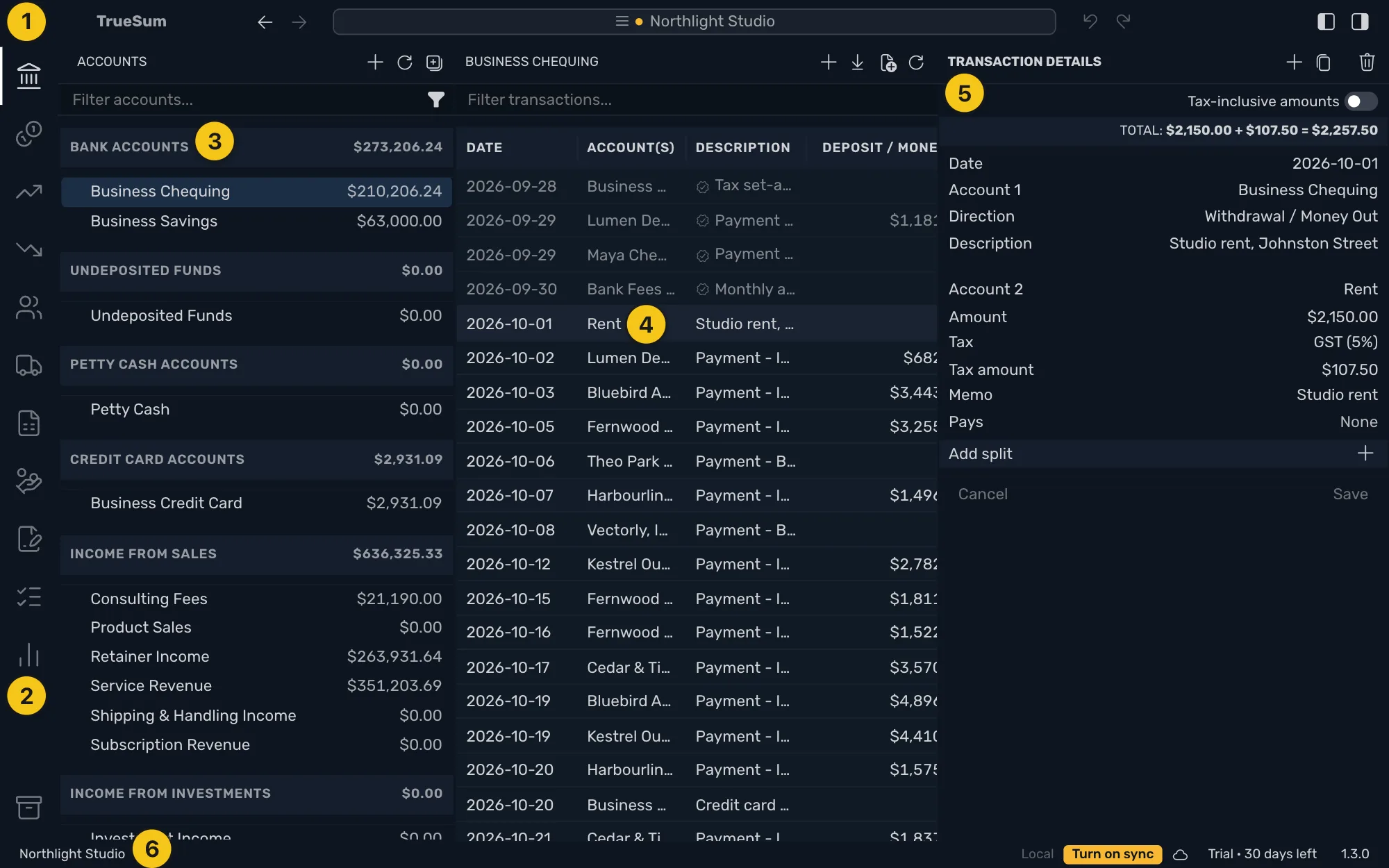Sort by the DATE column header
The width and height of the screenshot is (1389, 868).
484,148
